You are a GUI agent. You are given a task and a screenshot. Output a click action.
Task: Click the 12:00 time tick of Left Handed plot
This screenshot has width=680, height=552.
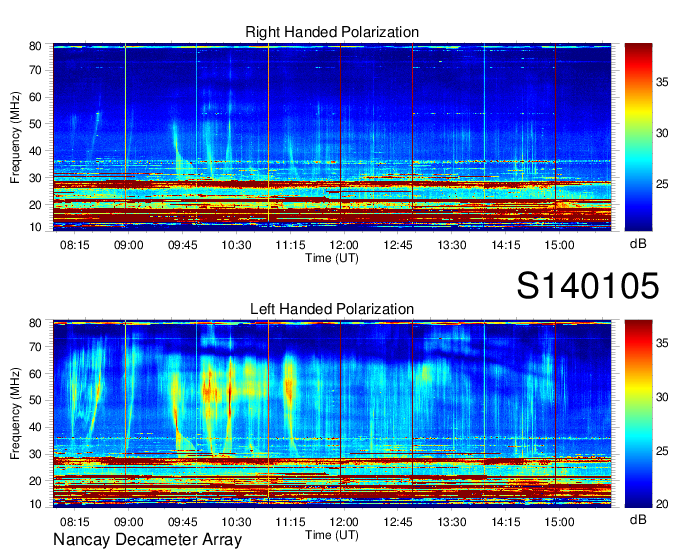[x=344, y=522]
